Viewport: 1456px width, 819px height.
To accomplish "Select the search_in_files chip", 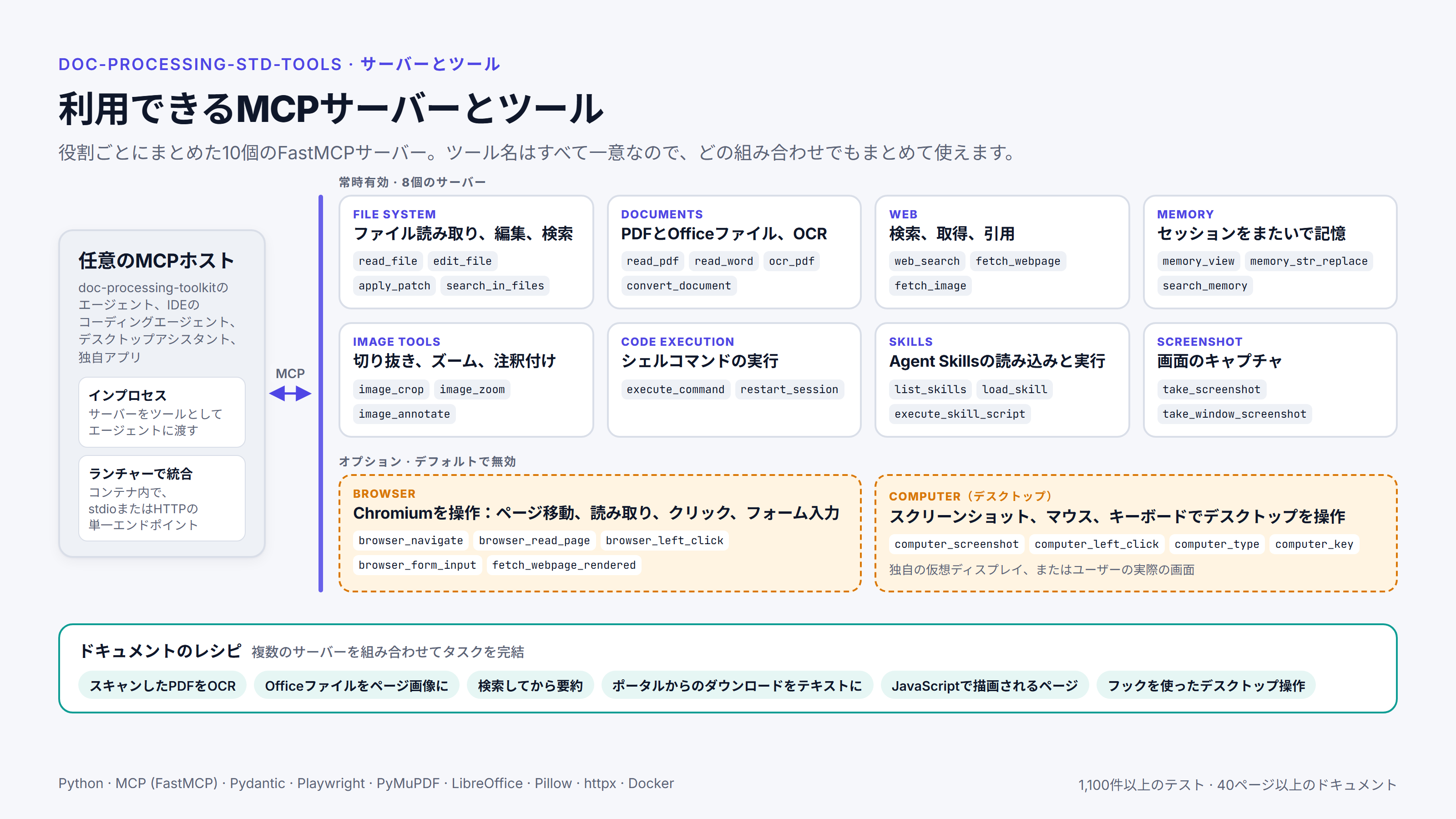I will (x=495, y=286).
